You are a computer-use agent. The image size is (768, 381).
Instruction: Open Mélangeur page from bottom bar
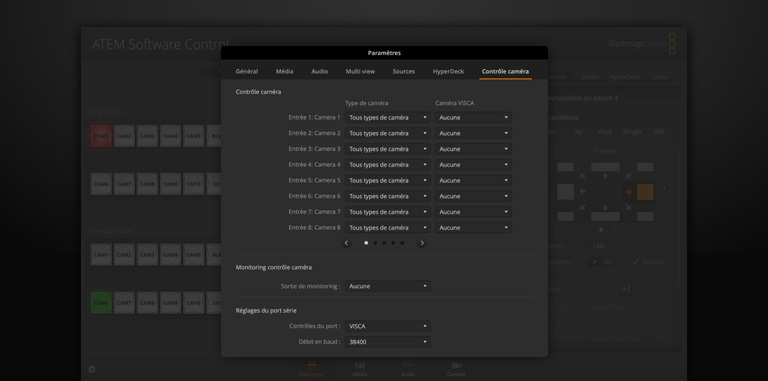coord(312,369)
